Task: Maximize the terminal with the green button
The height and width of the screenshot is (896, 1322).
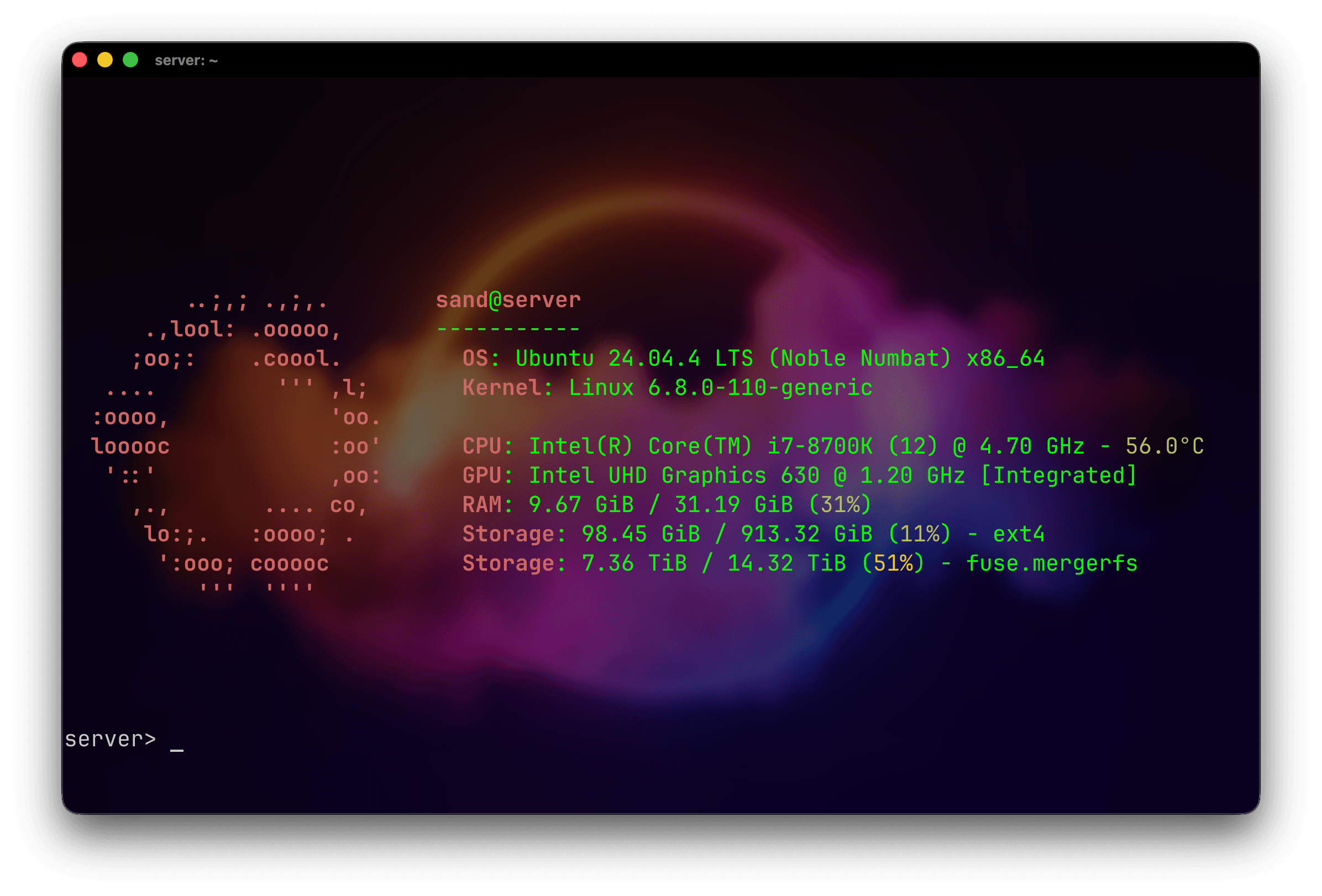Action: click(x=131, y=60)
